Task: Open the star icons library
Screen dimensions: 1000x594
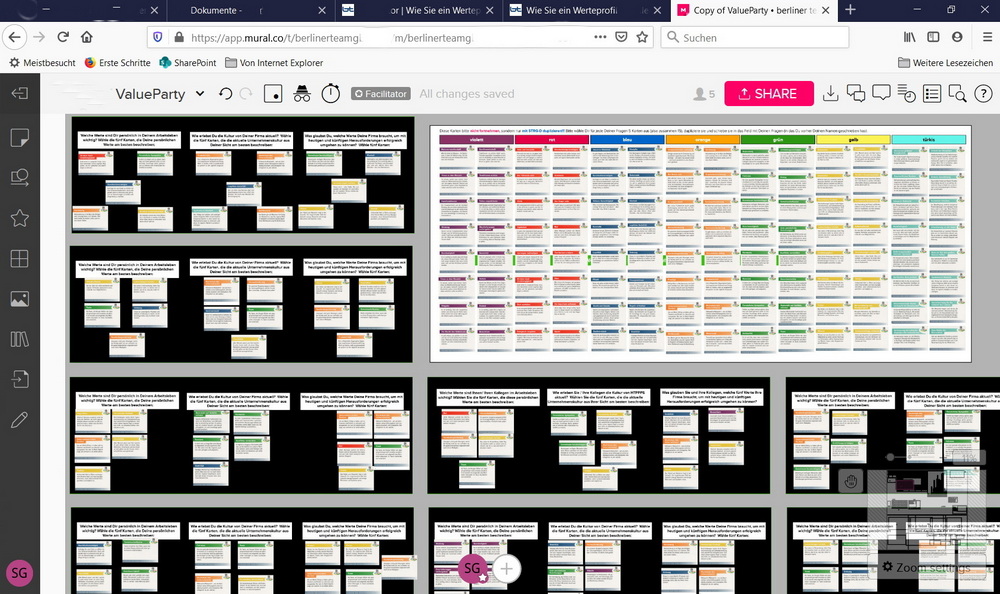Action: pos(19,219)
